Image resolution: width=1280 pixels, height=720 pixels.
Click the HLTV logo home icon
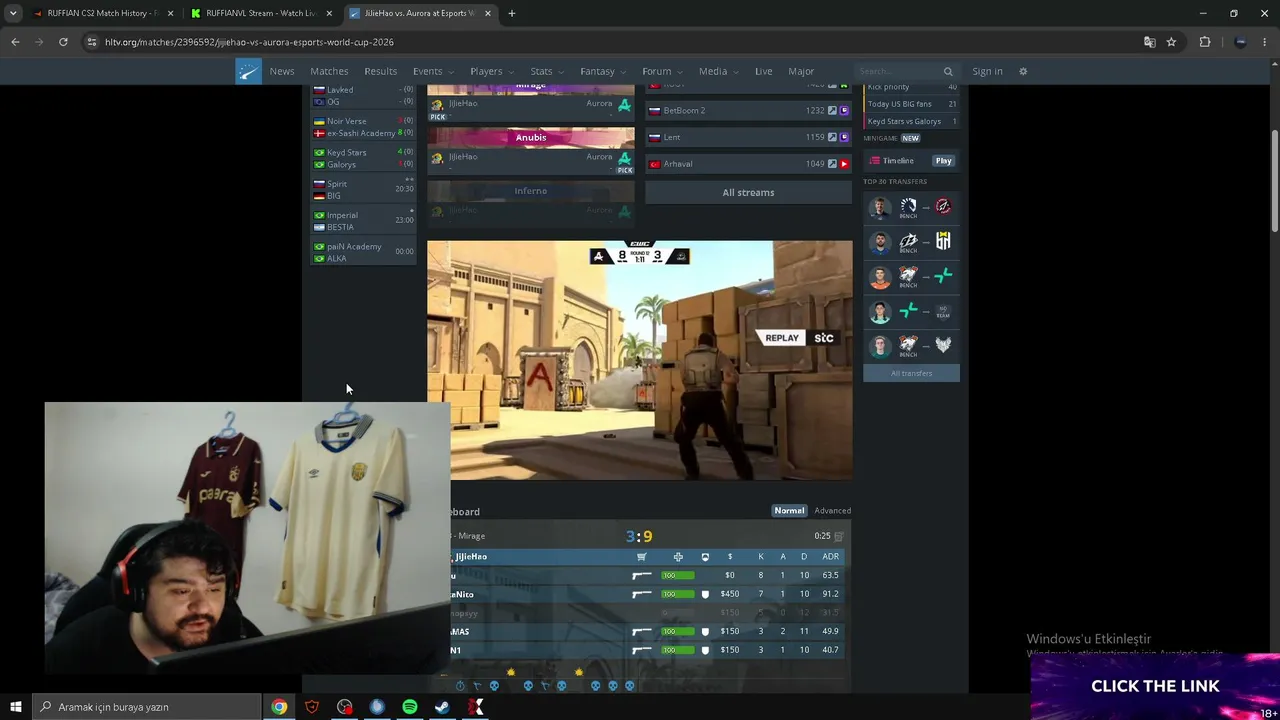click(x=248, y=71)
